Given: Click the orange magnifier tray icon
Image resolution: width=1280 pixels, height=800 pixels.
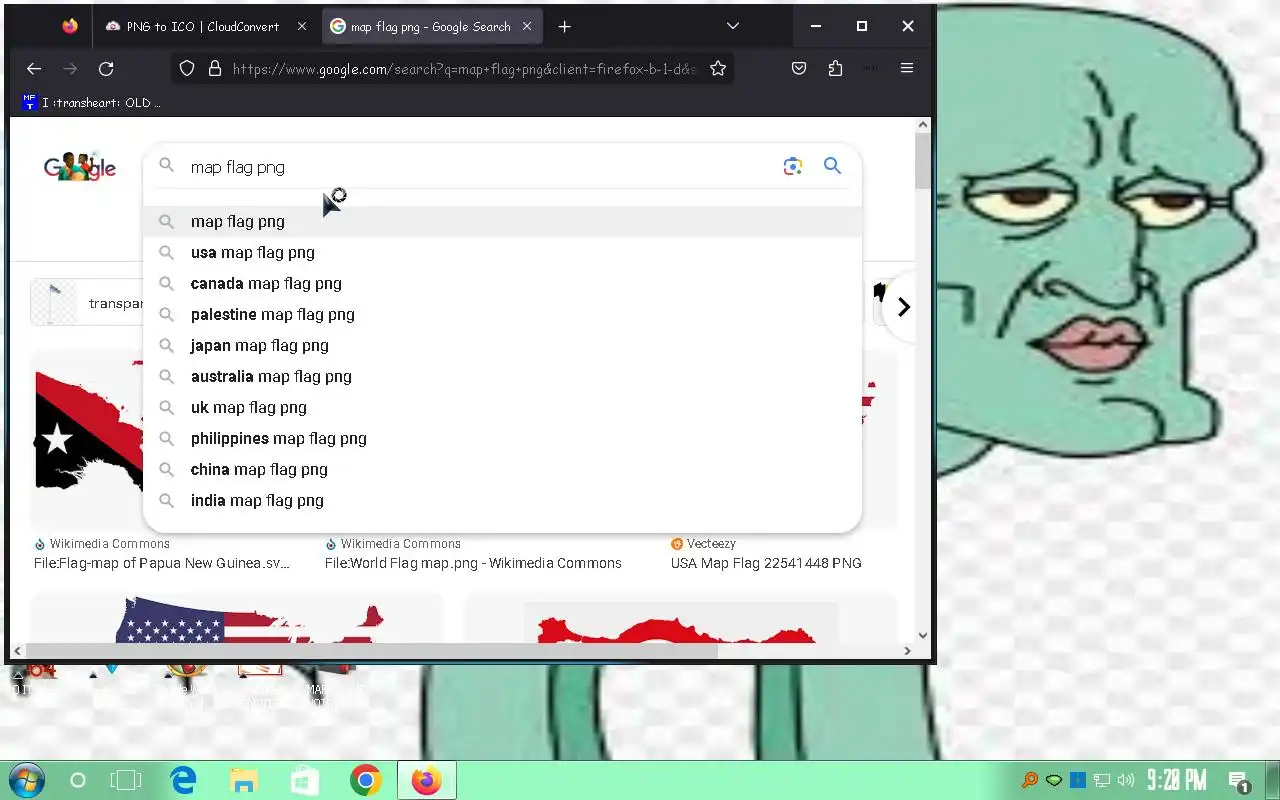Looking at the screenshot, I should (1029, 780).
